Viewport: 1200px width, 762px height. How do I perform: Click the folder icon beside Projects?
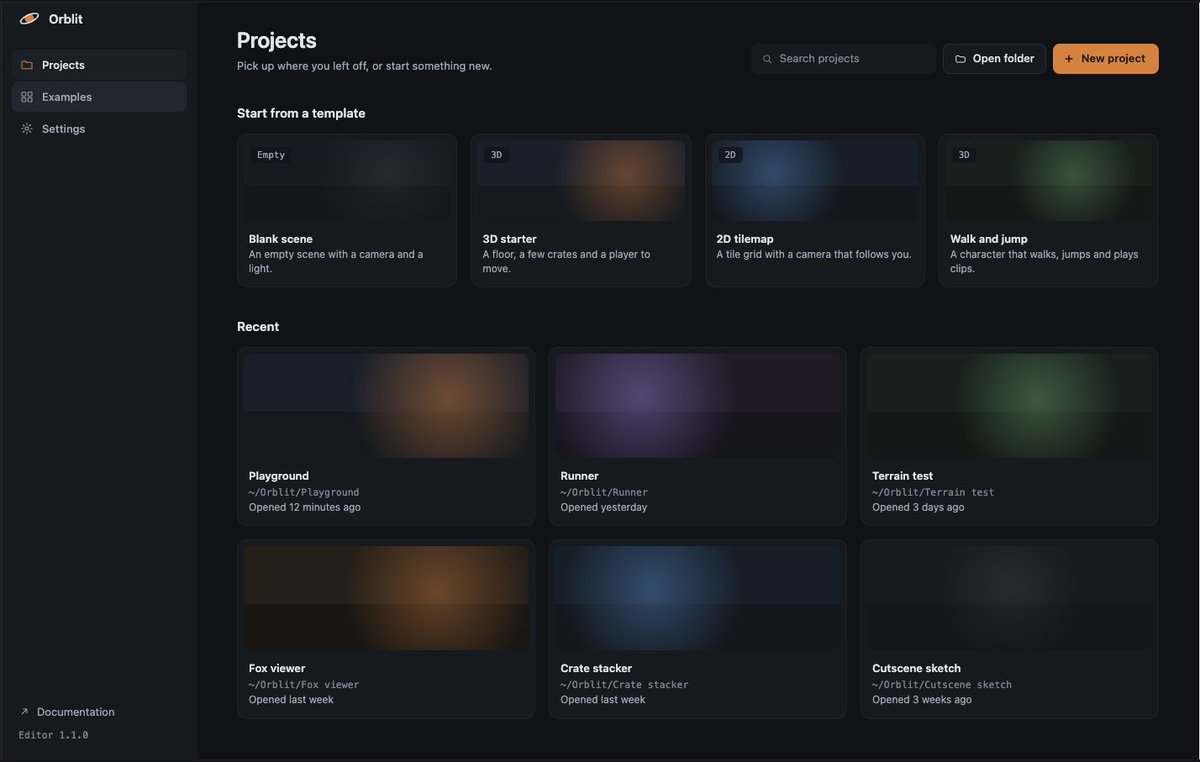pos(27,65)
